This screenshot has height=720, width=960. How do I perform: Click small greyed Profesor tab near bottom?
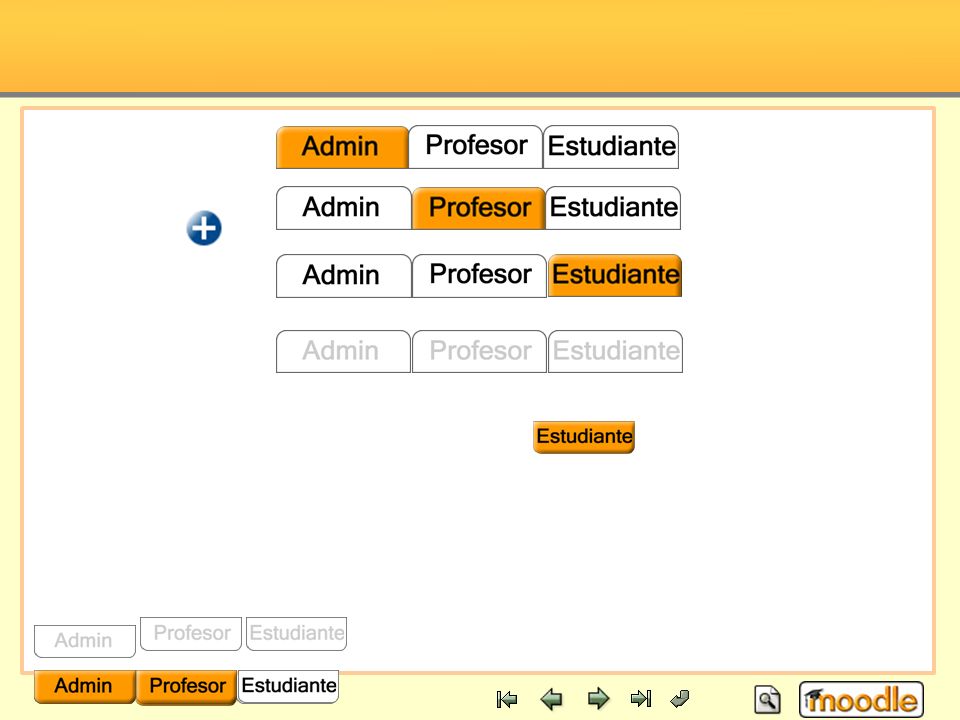[x=191, y=634]
